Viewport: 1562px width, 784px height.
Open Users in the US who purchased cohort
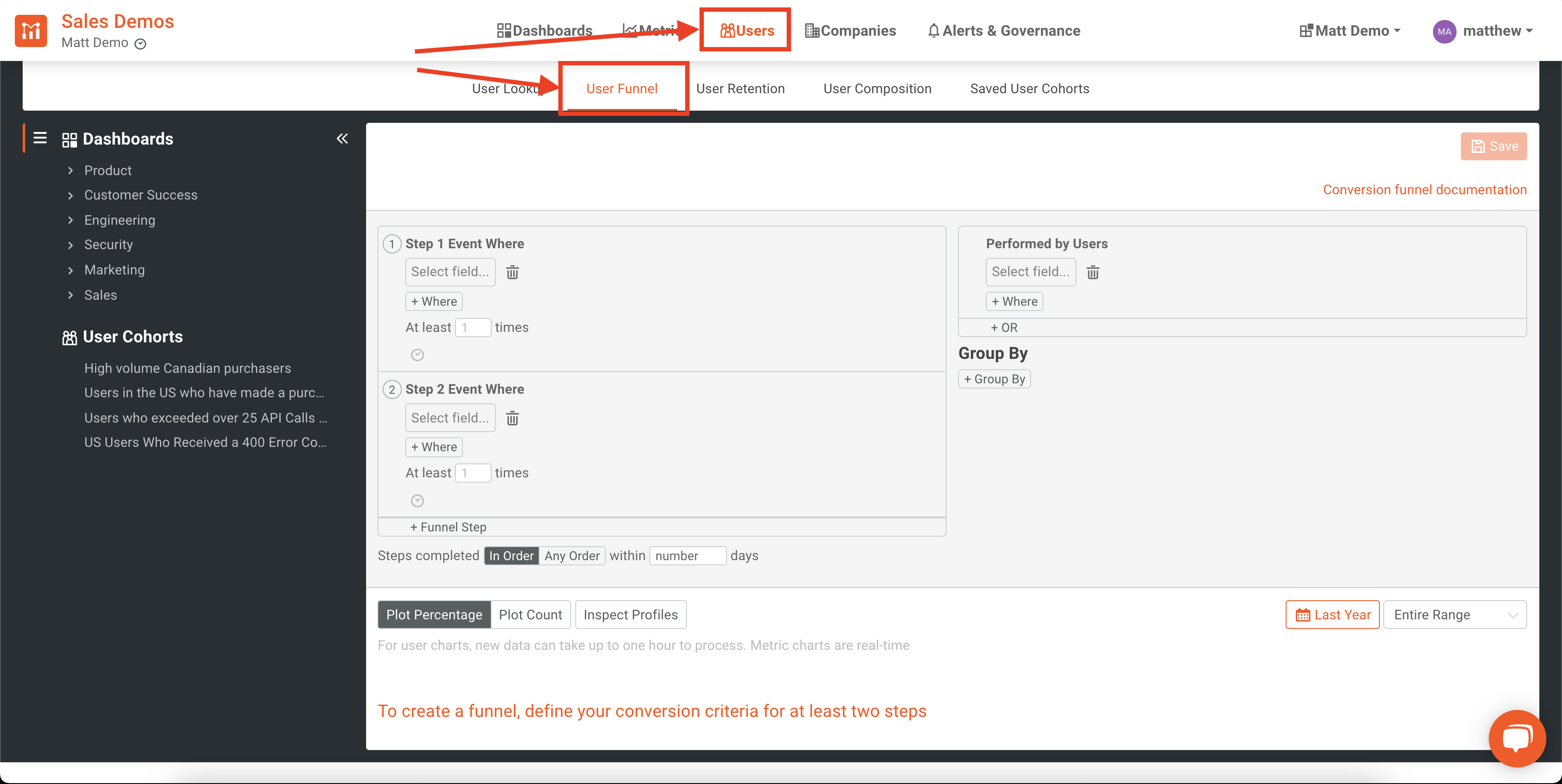point(204,392)
